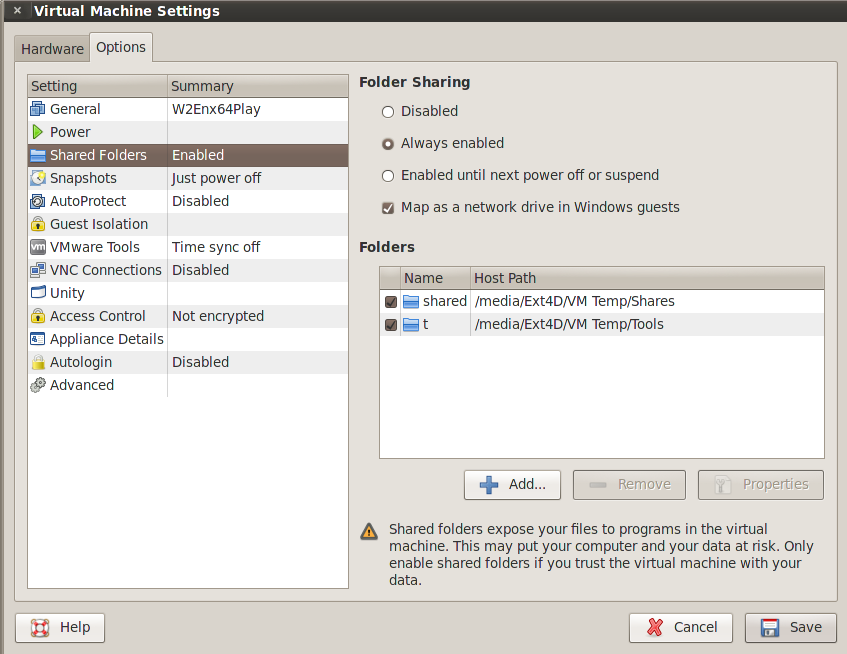The width and height of the screenshot is (847, 654).
Task: Select the Options tab
Action: 121,47
